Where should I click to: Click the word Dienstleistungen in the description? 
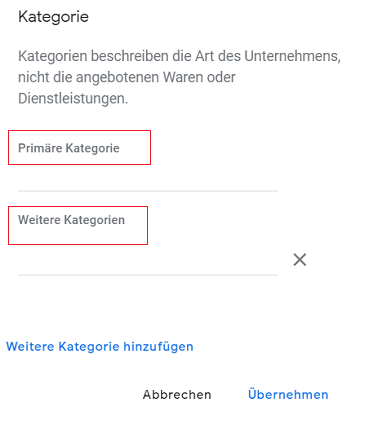point(73,99)
